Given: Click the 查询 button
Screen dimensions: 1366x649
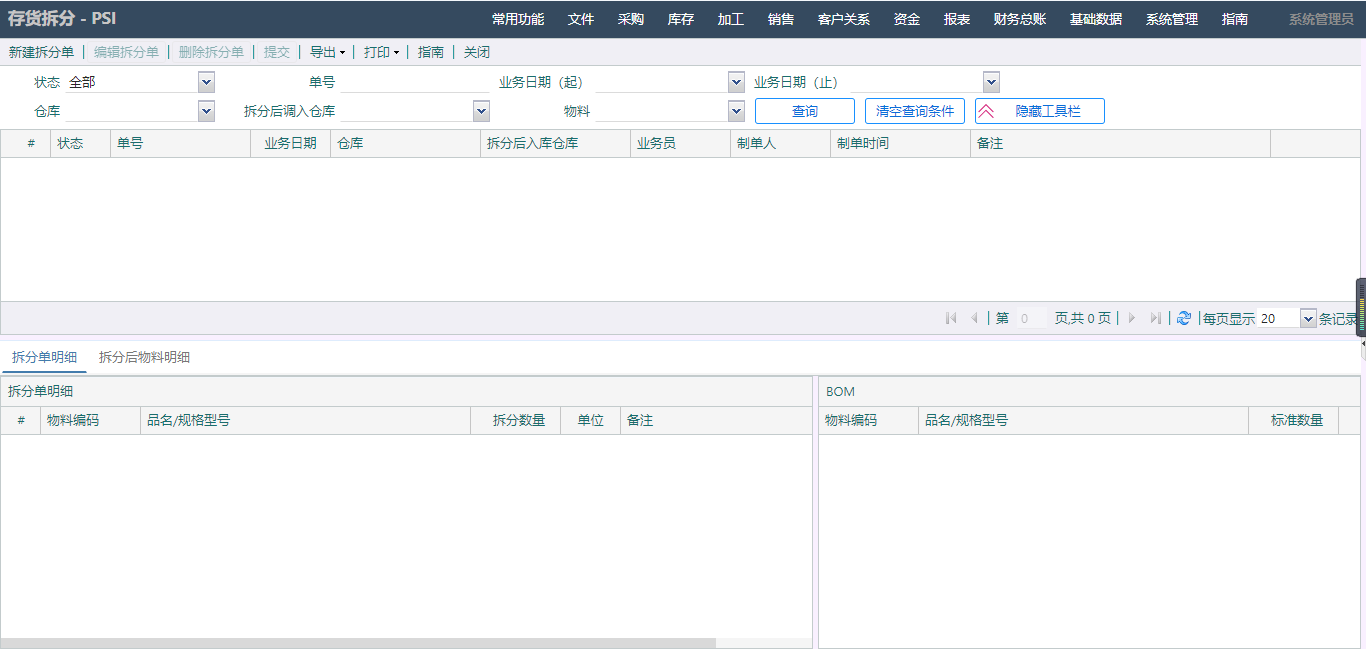Looking at the screenshot, I should (x=805, y=111).
